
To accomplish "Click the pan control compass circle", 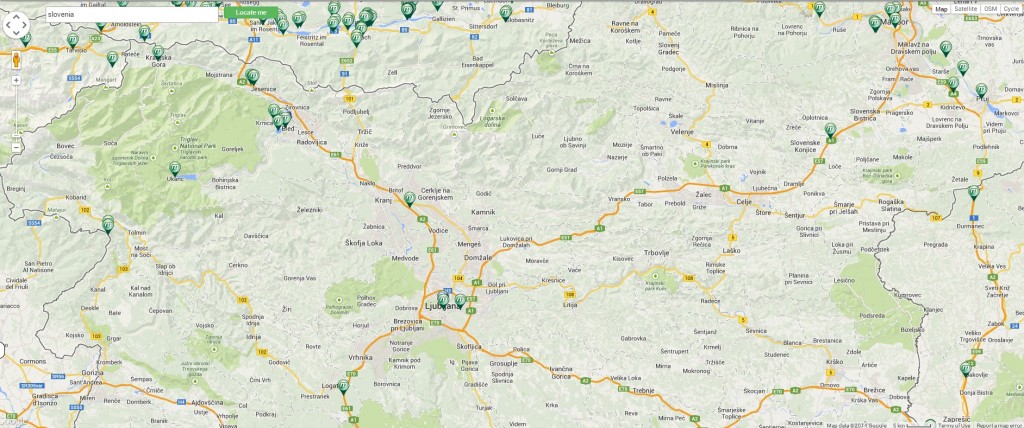I will pyautogui.click(x=17, y=24).
